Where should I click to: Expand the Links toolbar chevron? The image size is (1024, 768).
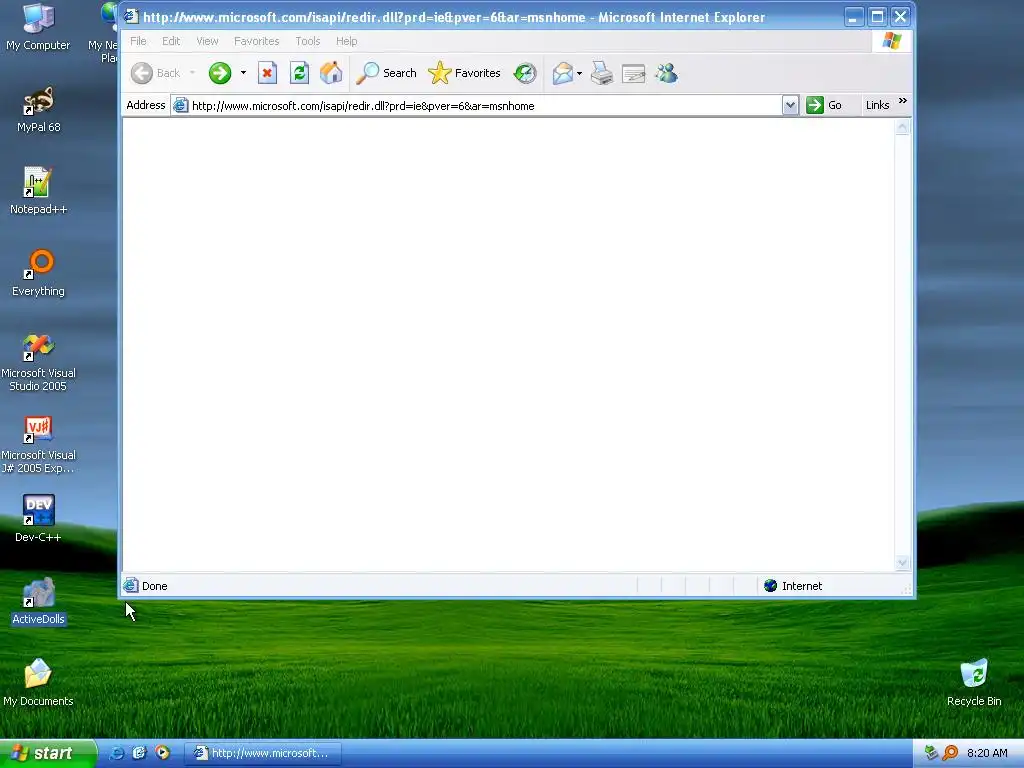click(903, 101)
